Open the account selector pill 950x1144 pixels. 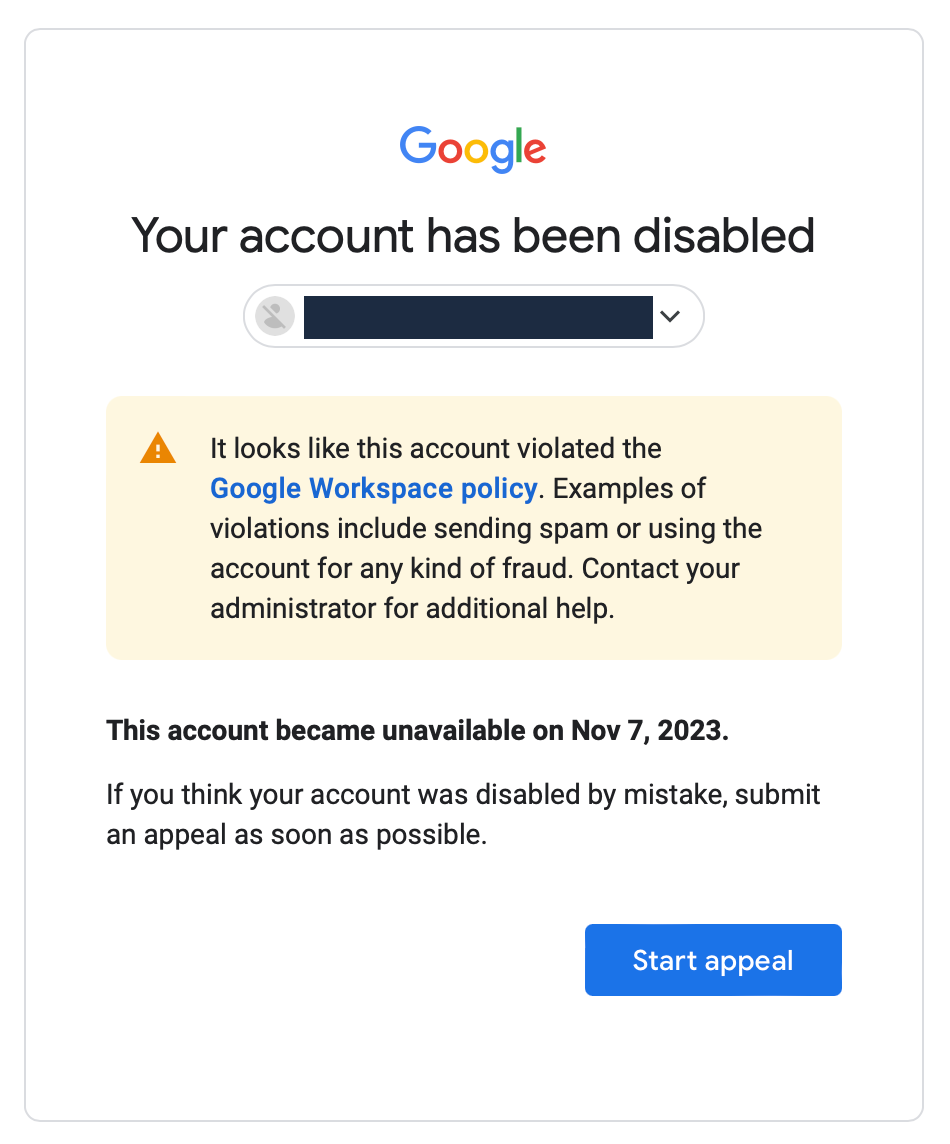473,316
